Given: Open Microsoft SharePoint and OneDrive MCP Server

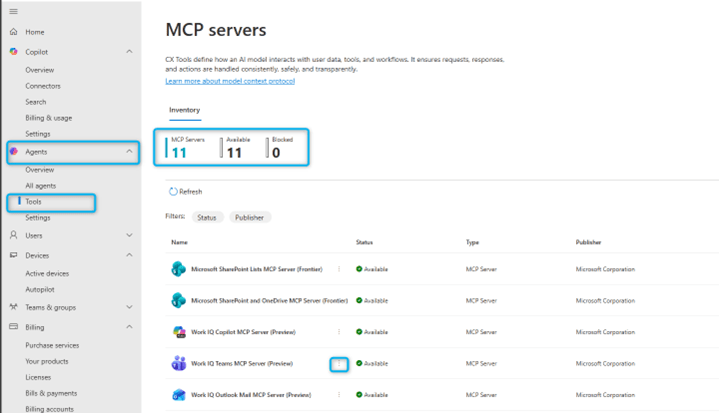Looking at the screenshot, I should pos(269,300).
